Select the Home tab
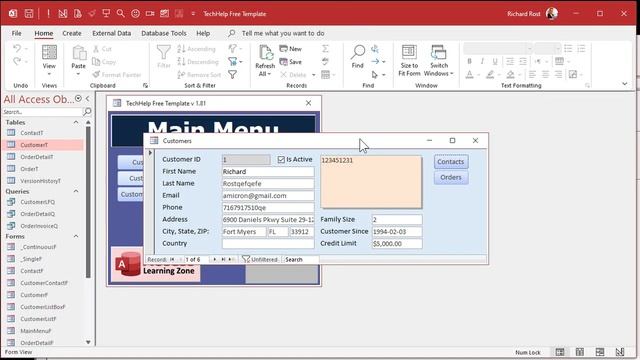 [44, 33]
